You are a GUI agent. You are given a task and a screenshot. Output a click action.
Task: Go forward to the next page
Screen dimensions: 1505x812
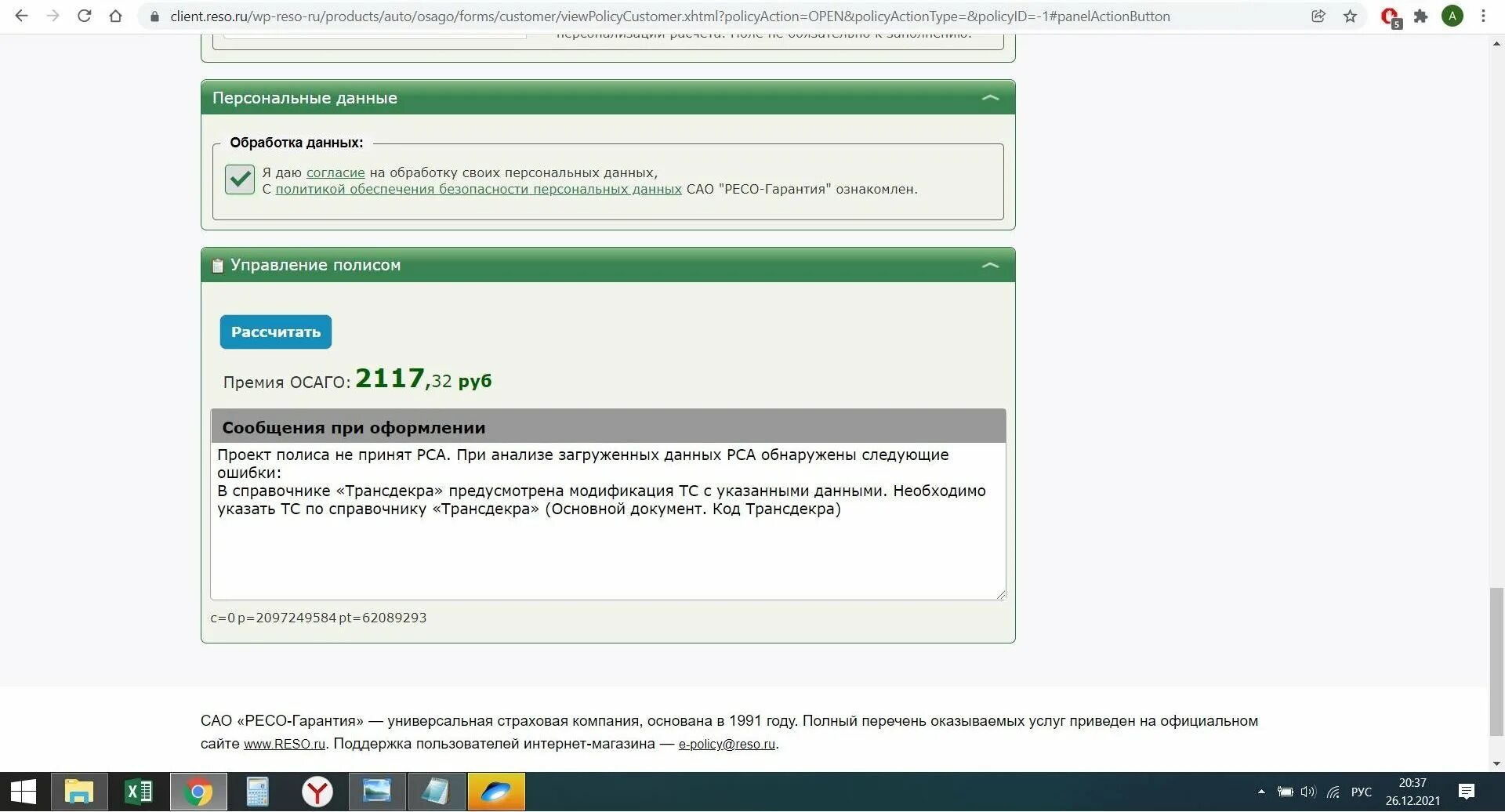[53, 16]
